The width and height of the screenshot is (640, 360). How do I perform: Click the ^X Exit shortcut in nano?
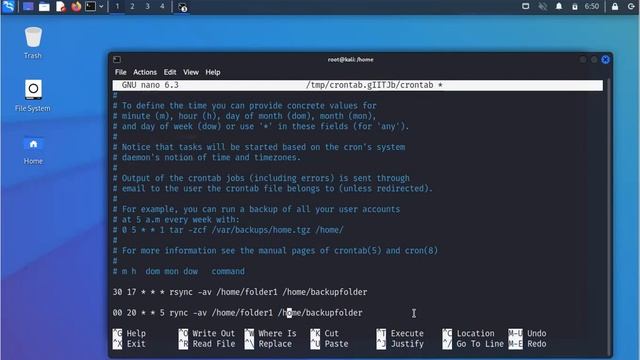pos(129,344)
